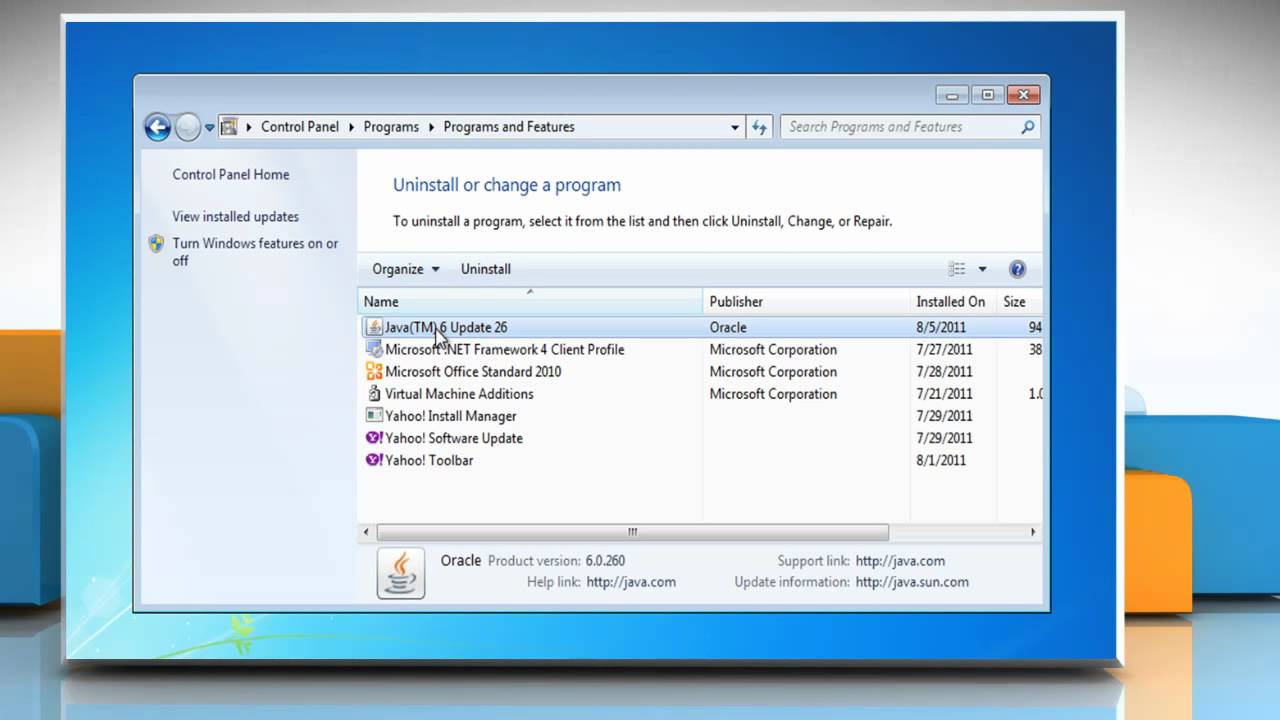
Task: Sort by Name column header
Action: click(x=530, y=301)
